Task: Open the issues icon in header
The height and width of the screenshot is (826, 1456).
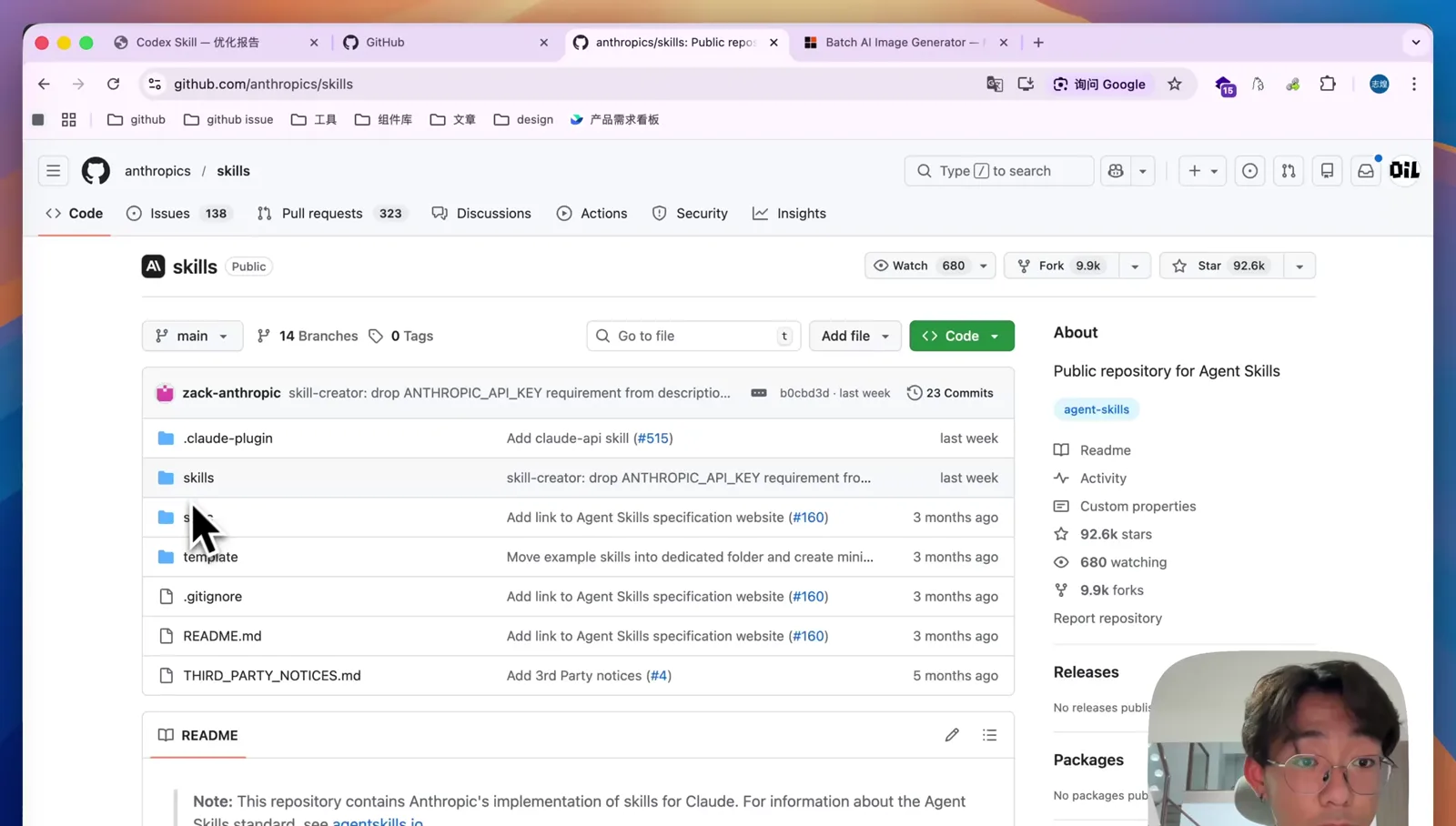Action: pyautogui.click(x=1250, y=171)
